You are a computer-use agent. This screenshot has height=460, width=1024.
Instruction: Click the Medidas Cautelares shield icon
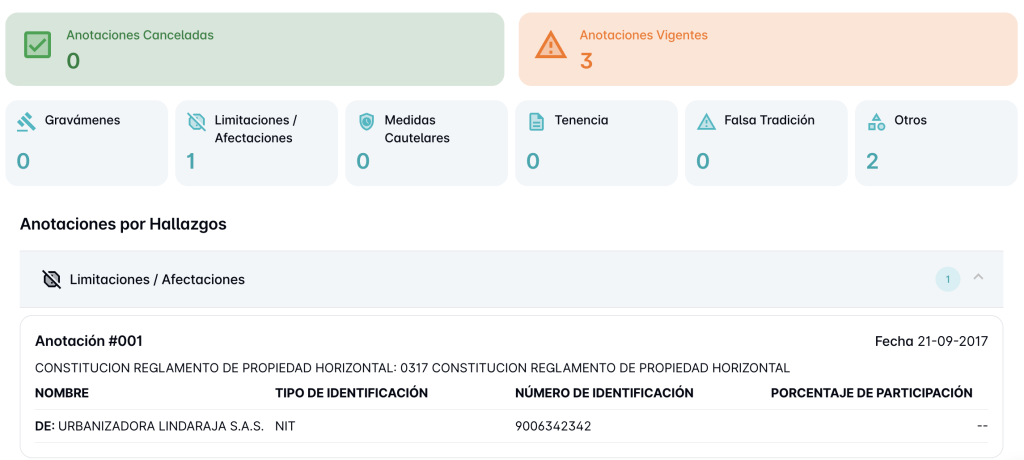[x=367, y=122]
